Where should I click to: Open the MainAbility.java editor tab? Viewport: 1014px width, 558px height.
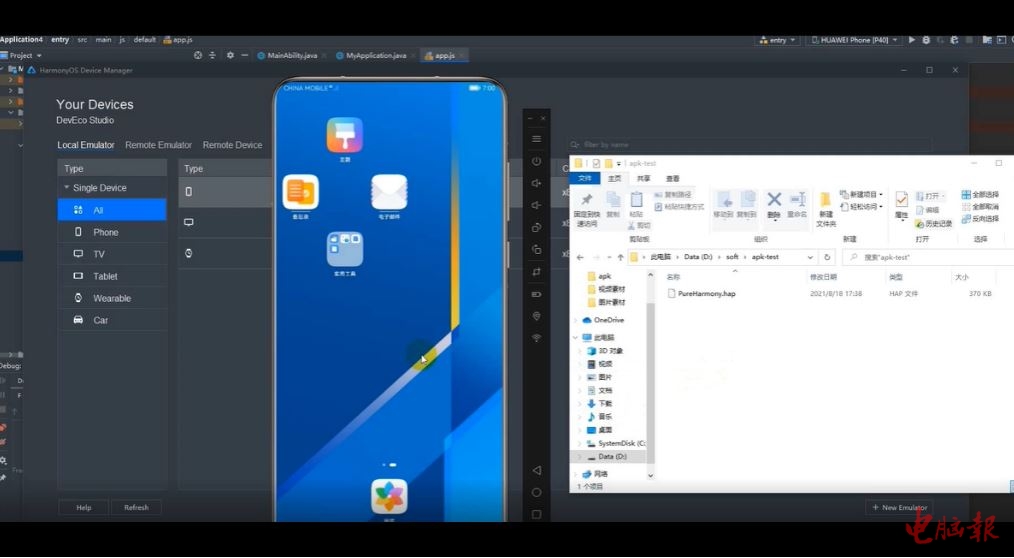point(294,55)
